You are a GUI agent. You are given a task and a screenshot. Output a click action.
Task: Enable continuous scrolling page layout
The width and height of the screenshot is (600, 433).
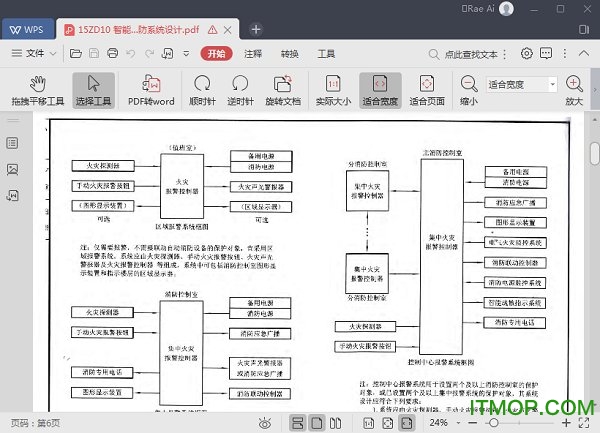coord(297,423)
